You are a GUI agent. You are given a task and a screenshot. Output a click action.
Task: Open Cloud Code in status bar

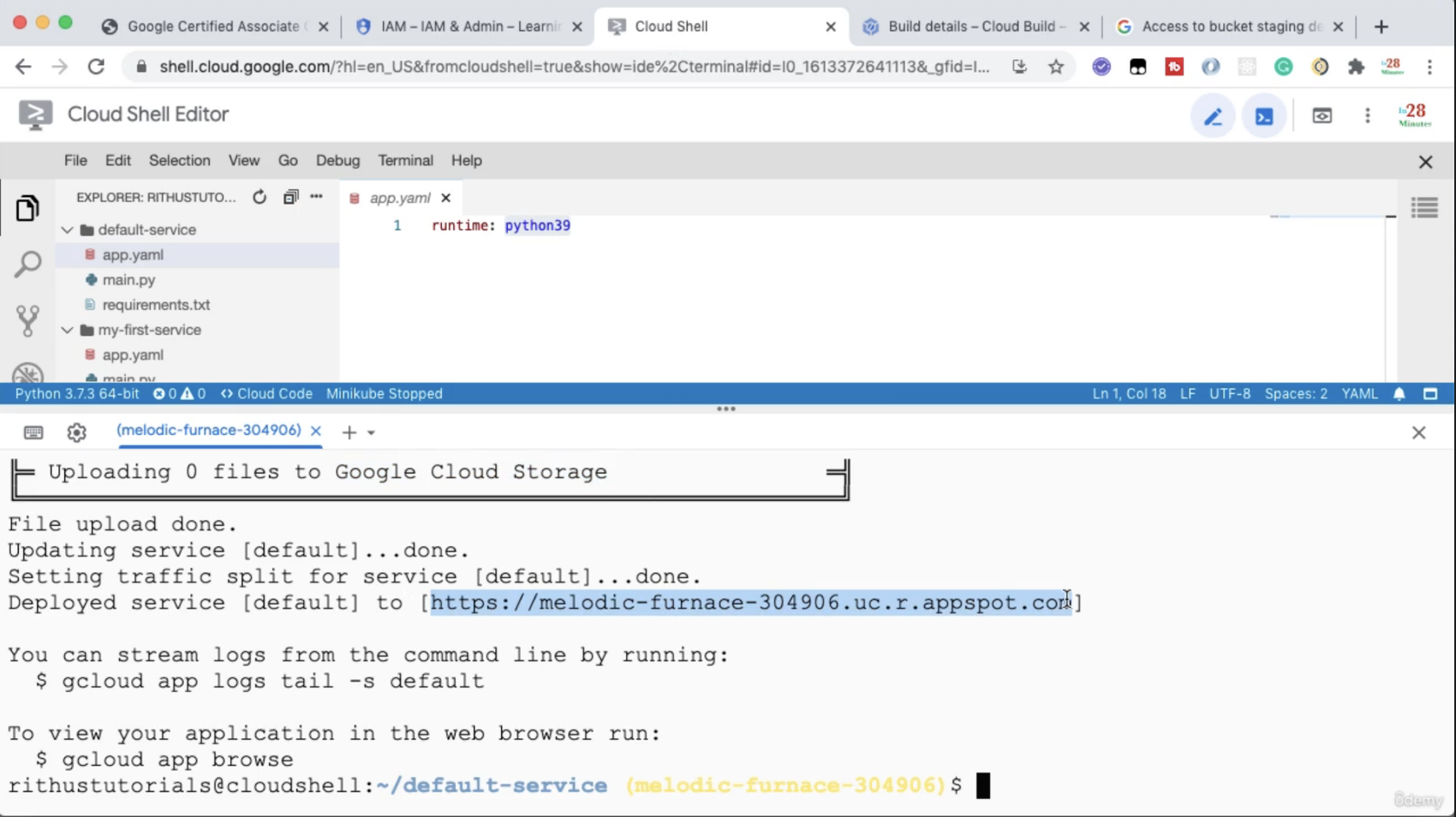tap(266, 394)
